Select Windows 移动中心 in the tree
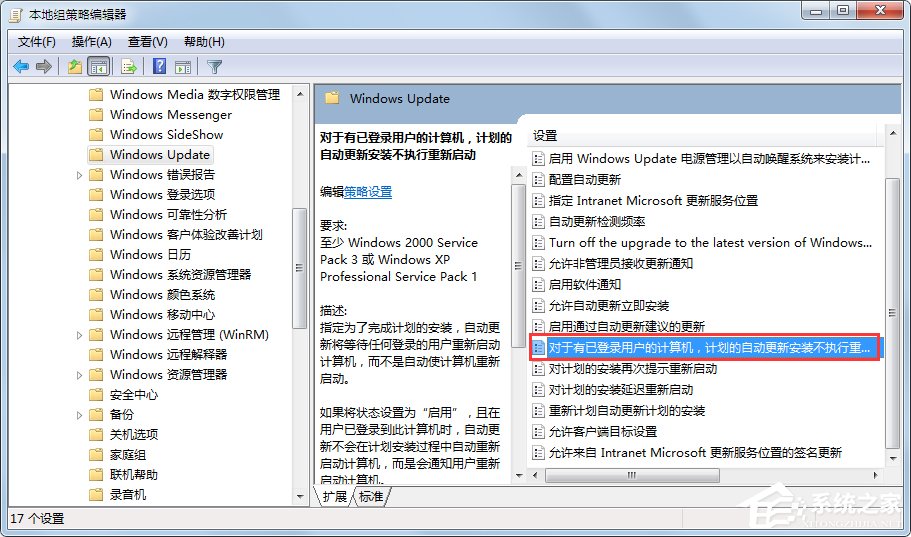 [163, 315]
